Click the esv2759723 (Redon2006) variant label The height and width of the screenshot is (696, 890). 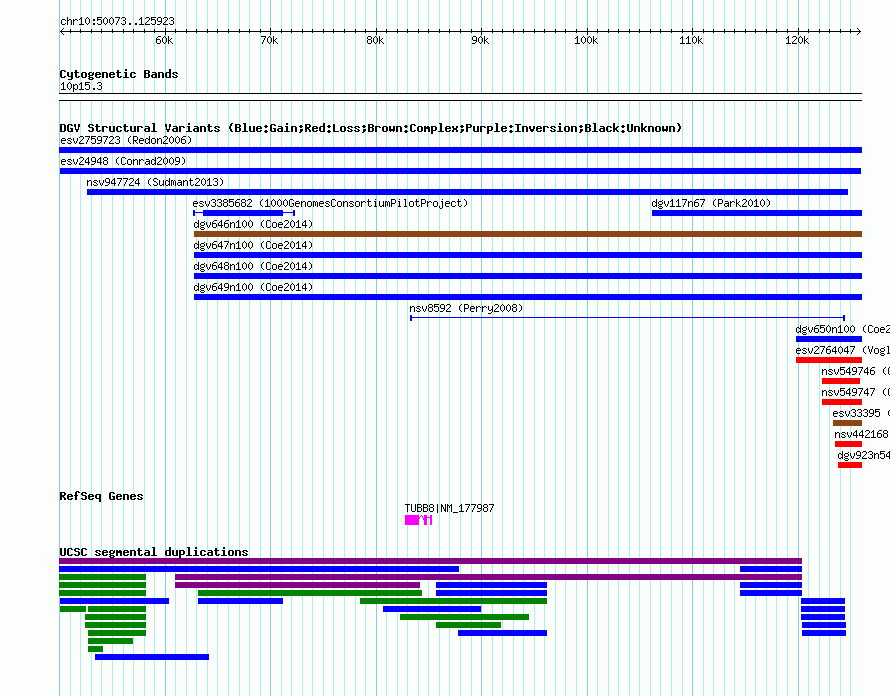pyautogui.click(x=126, y=140)
